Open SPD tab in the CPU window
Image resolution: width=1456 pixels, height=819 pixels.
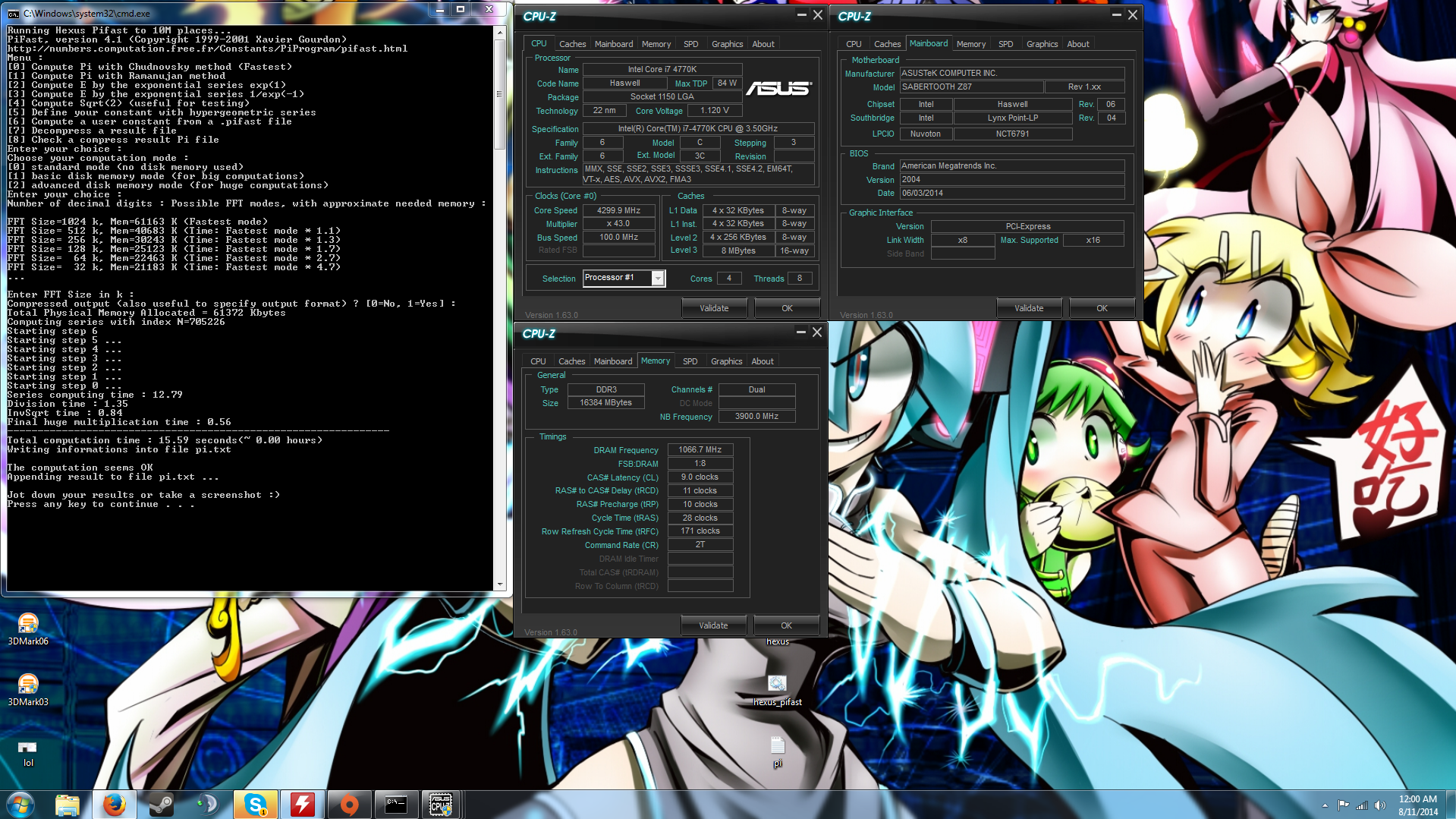690,44
